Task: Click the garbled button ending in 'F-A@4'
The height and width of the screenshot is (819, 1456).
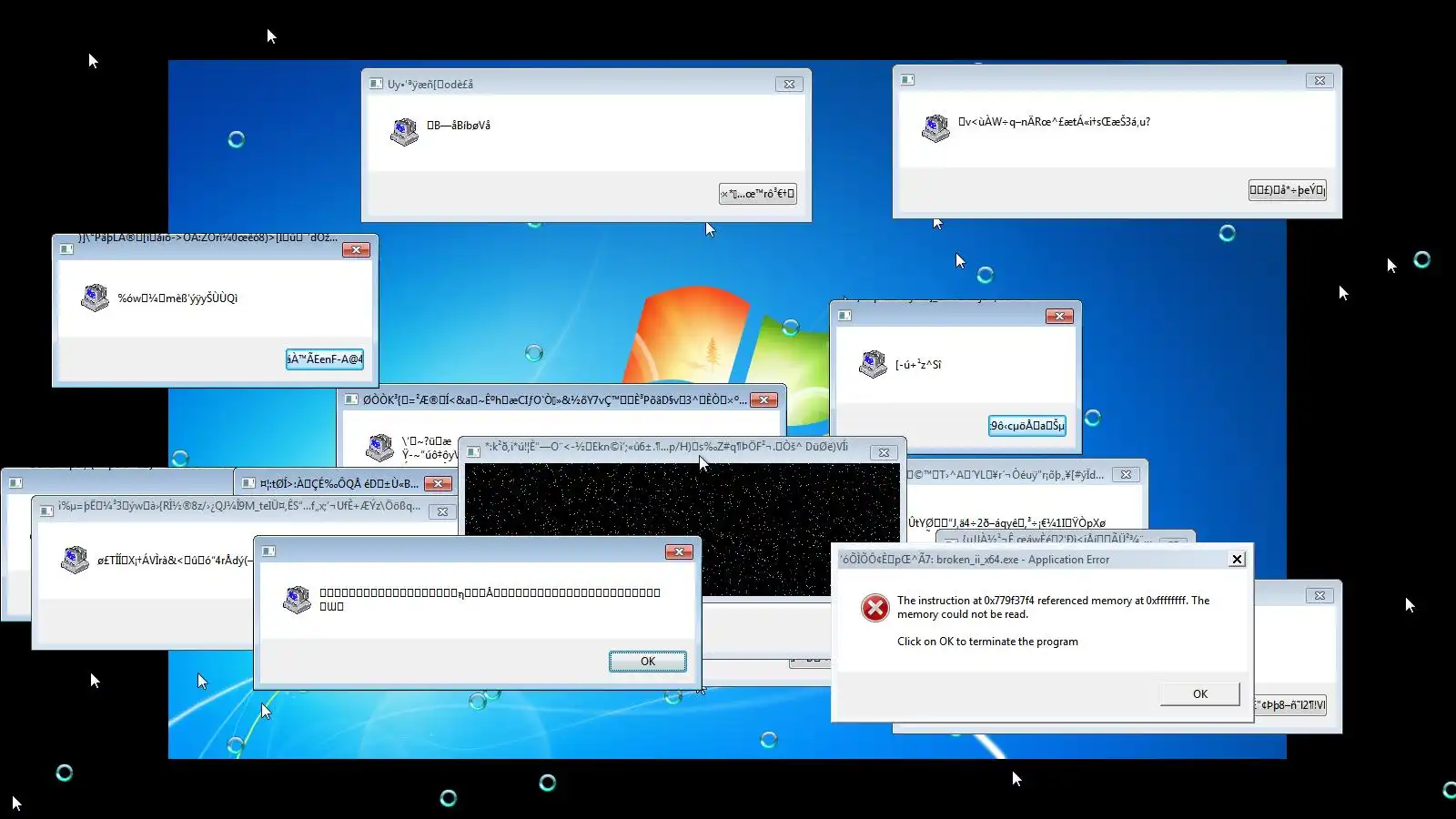Action: [325, 359]
